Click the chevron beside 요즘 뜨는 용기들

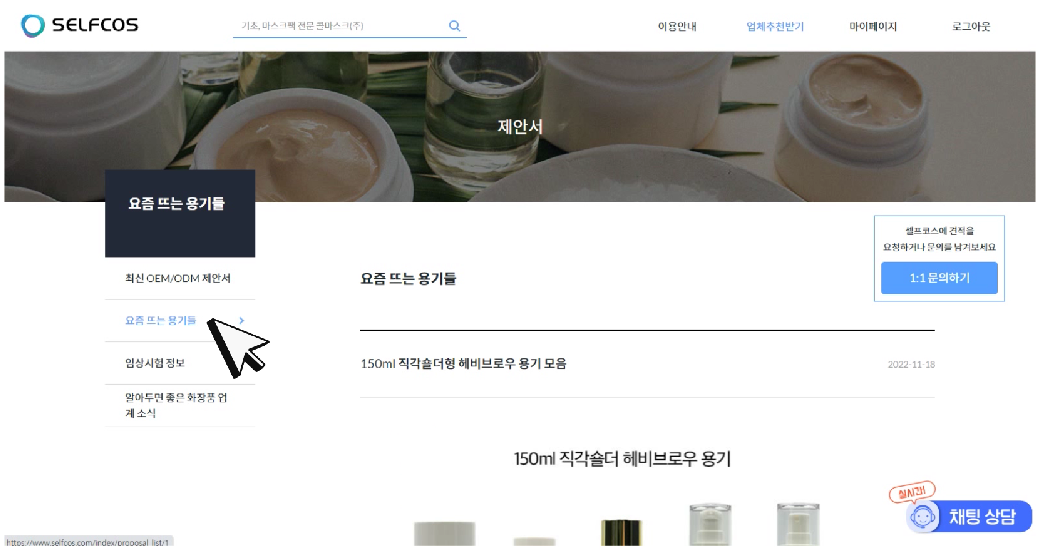(x=242, y=321)
